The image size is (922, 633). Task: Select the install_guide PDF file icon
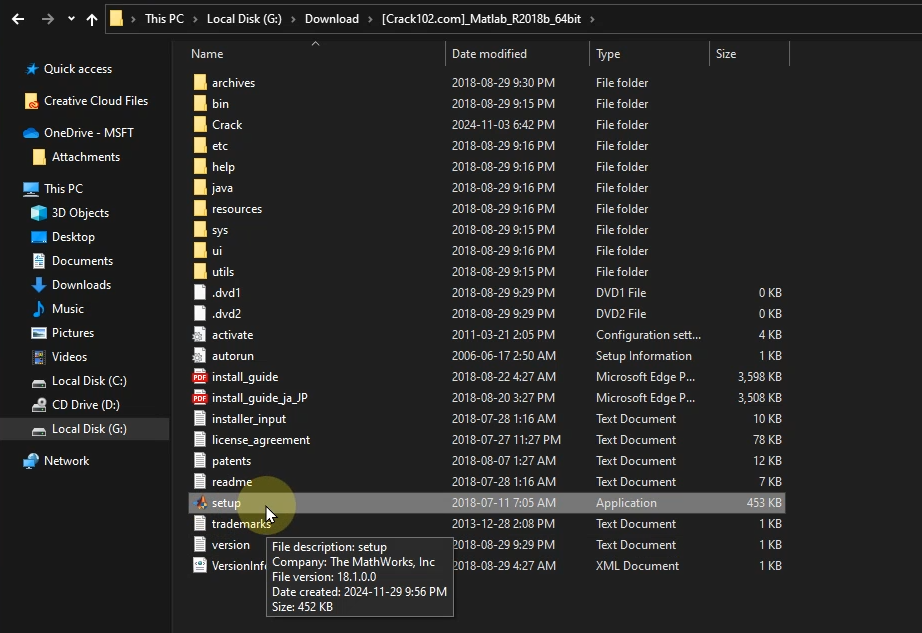point(200,377)
